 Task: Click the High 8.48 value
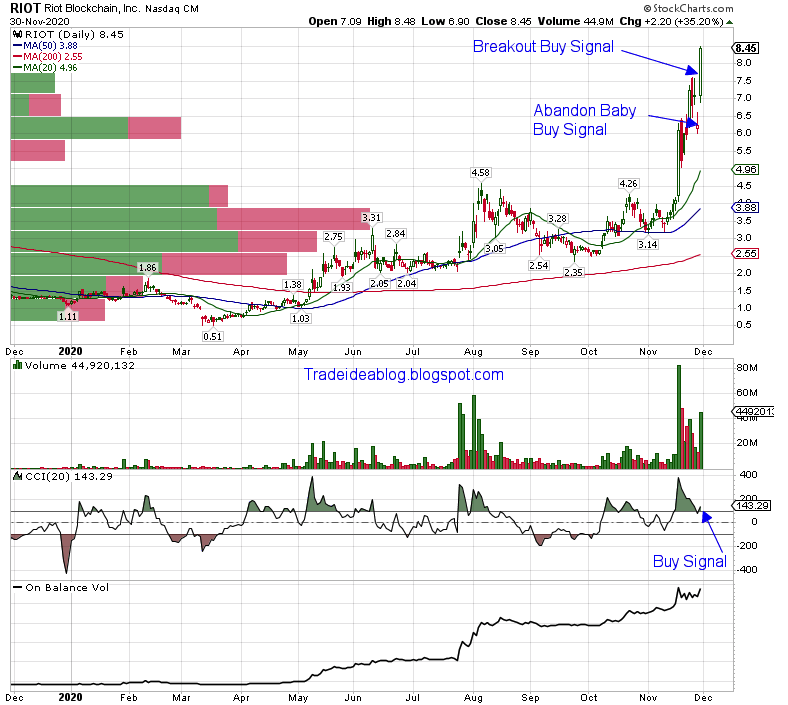coord(391,22)
